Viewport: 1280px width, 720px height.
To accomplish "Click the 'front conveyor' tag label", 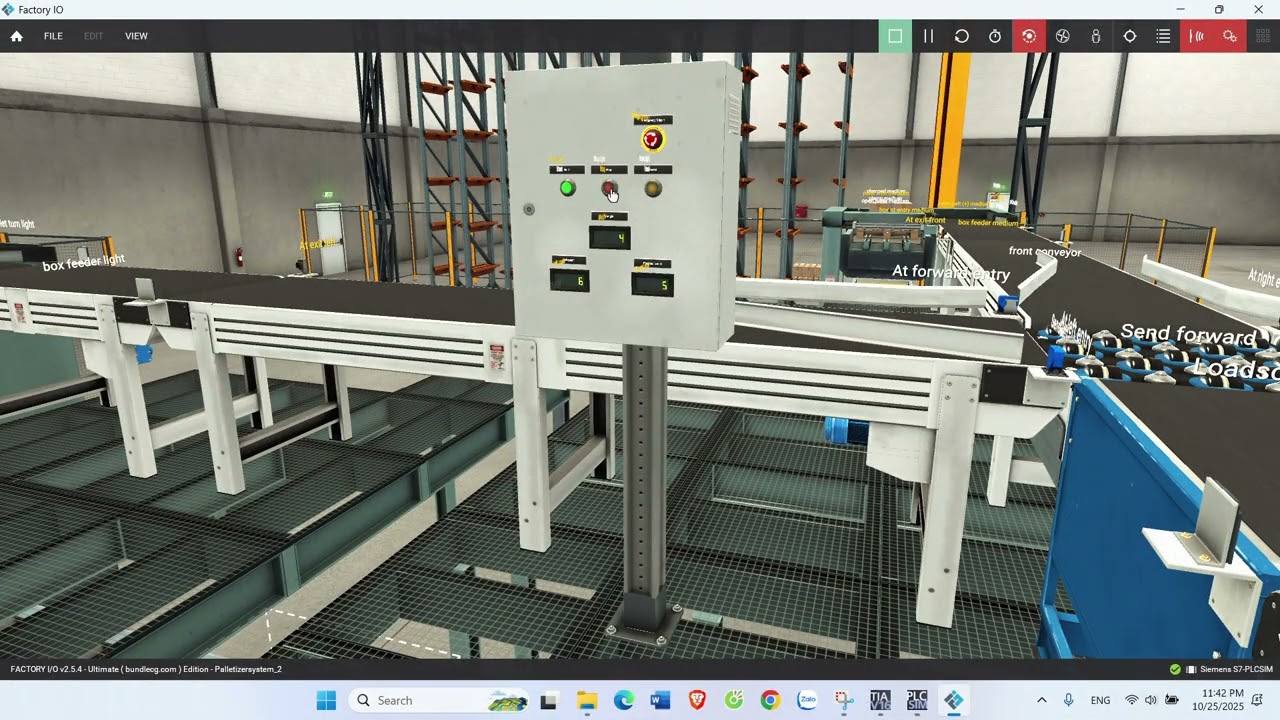I will pos(1045,252).
